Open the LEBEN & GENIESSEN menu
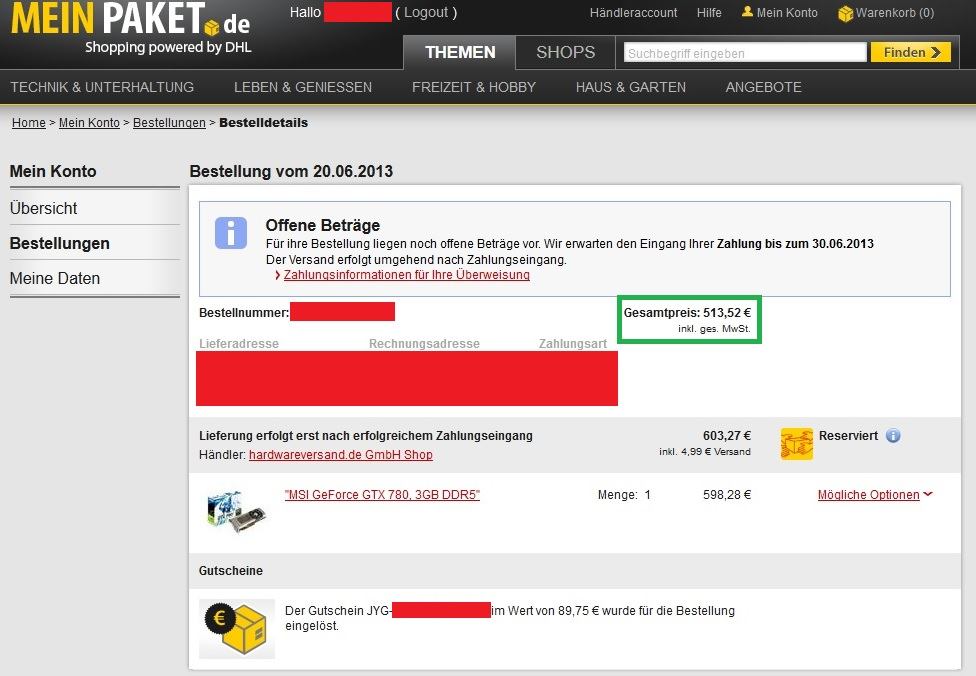This screenshot has width=976, height=676. tap(303, 87)
